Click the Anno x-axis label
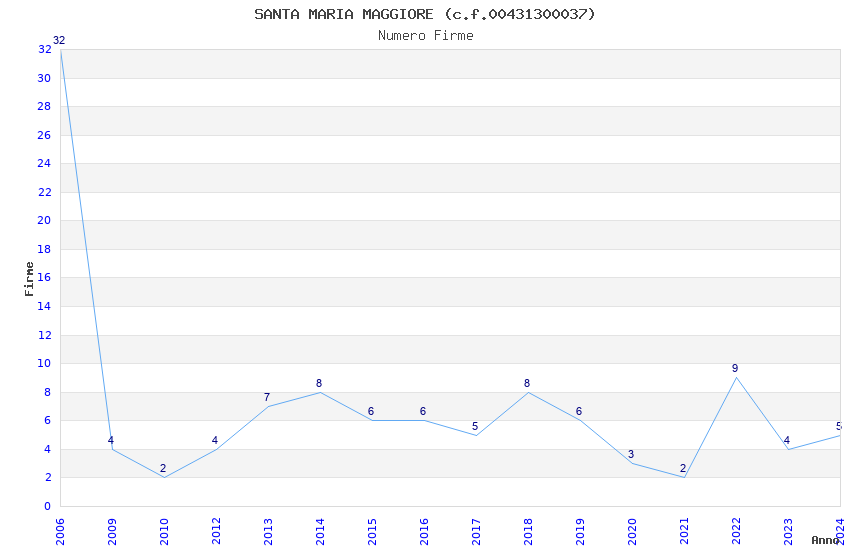The height and width of the screenshot is (550, 850). point(825,540)
